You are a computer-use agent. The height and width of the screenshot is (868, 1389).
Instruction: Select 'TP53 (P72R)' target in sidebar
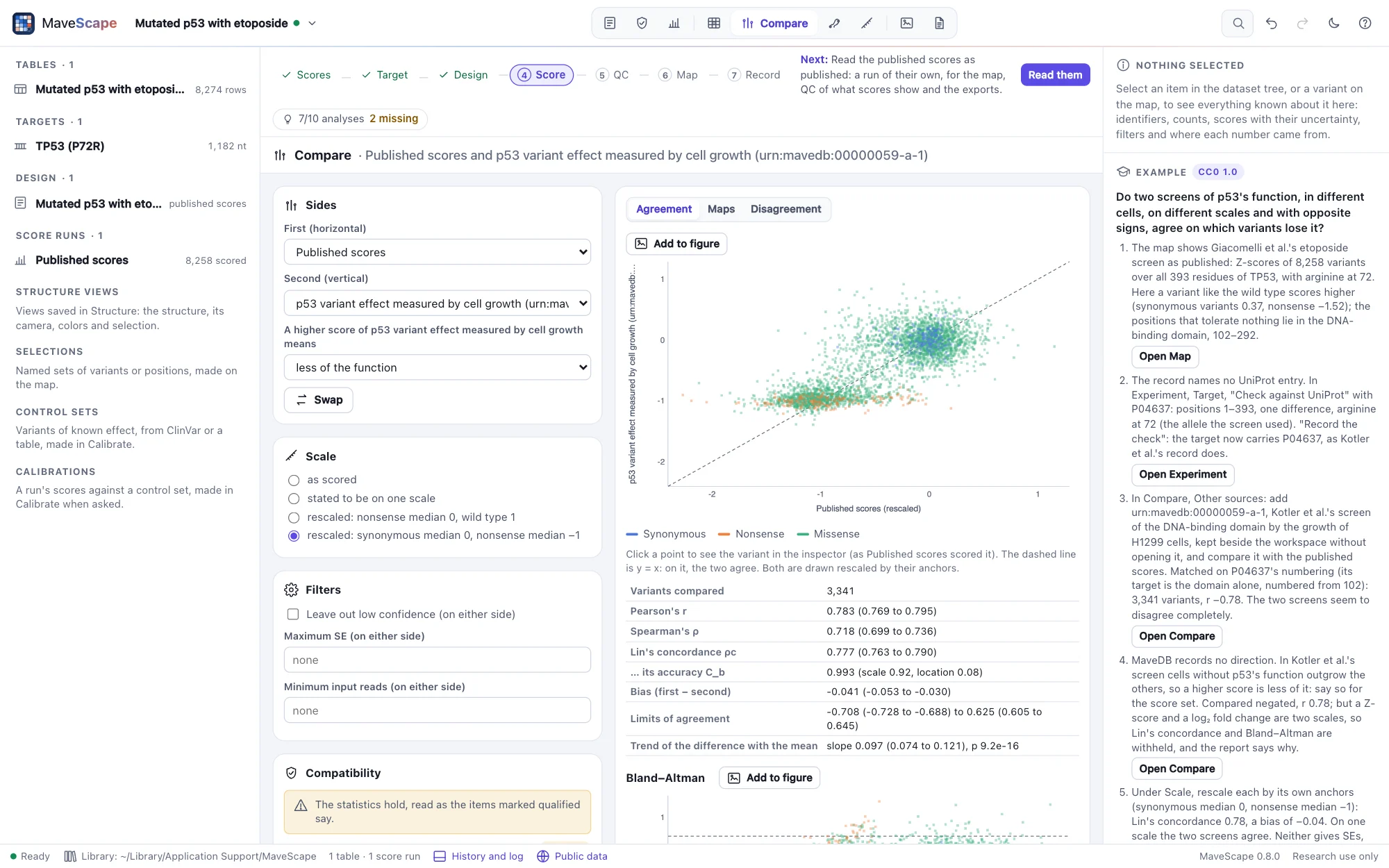tap(131, 146)
